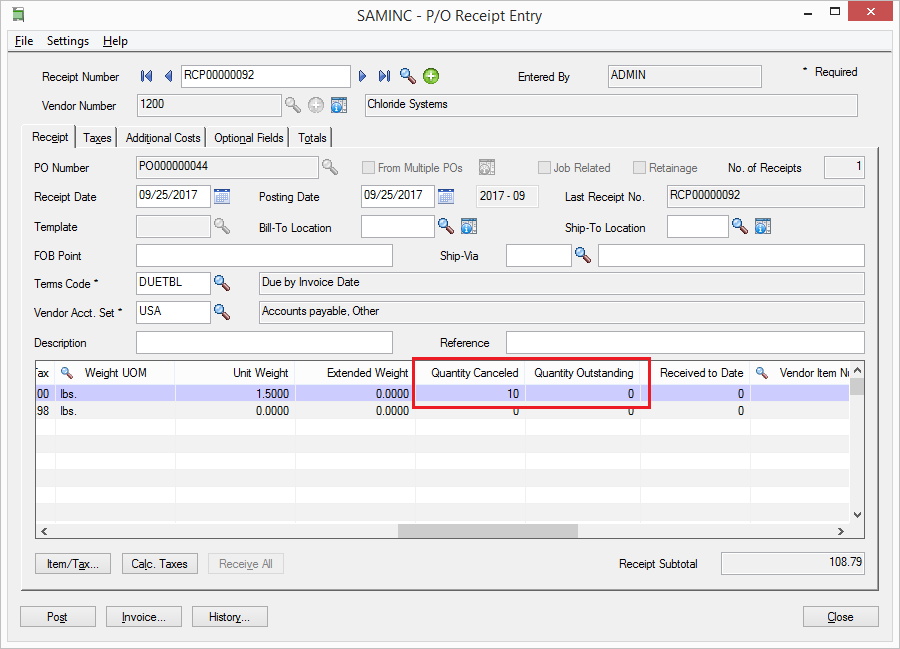Click the grid horizontal scrollbar thumb
Viewport: 900px width, 649px height.
click(487, 531)
